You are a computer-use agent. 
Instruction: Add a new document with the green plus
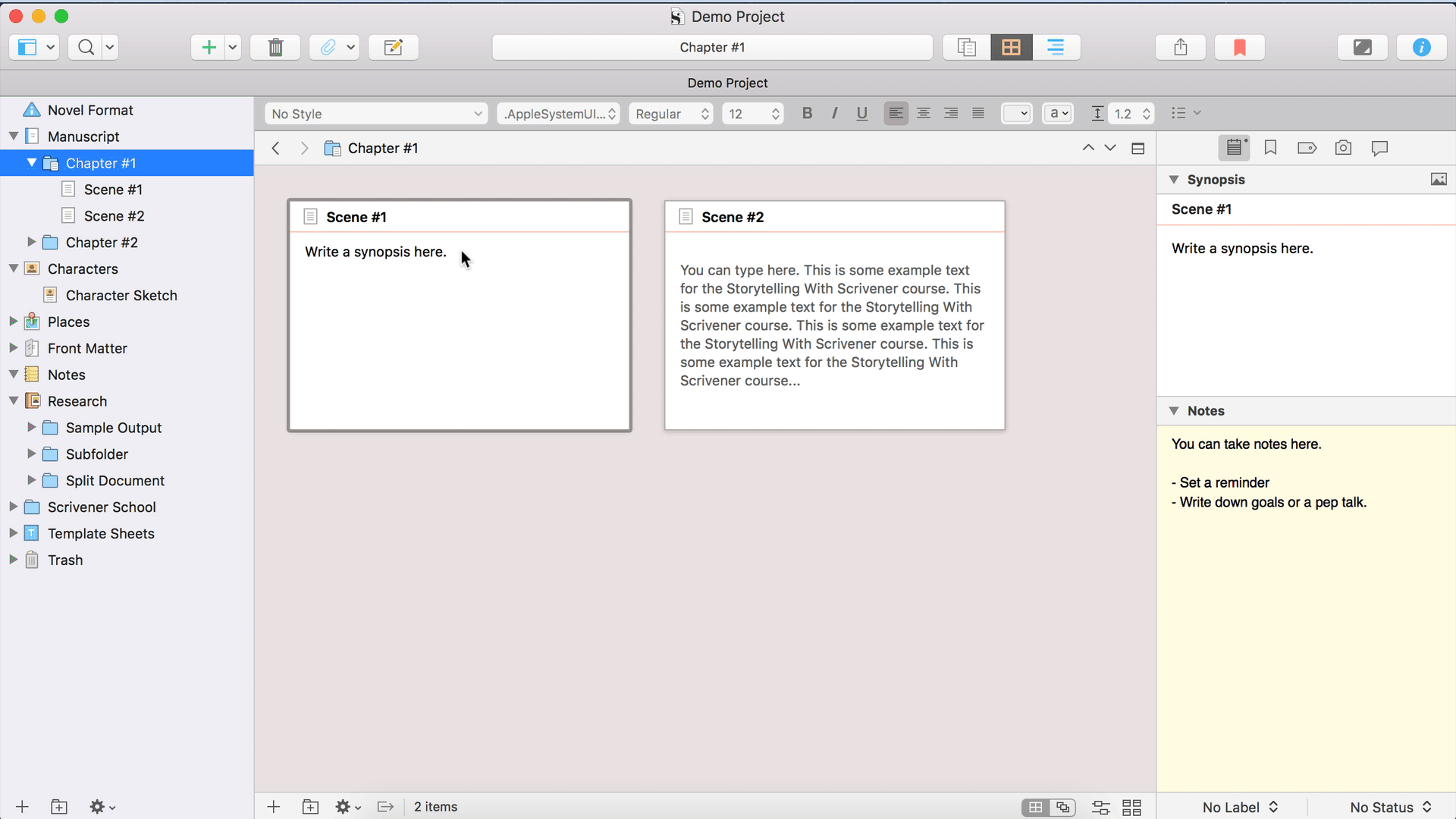point(209,47)
